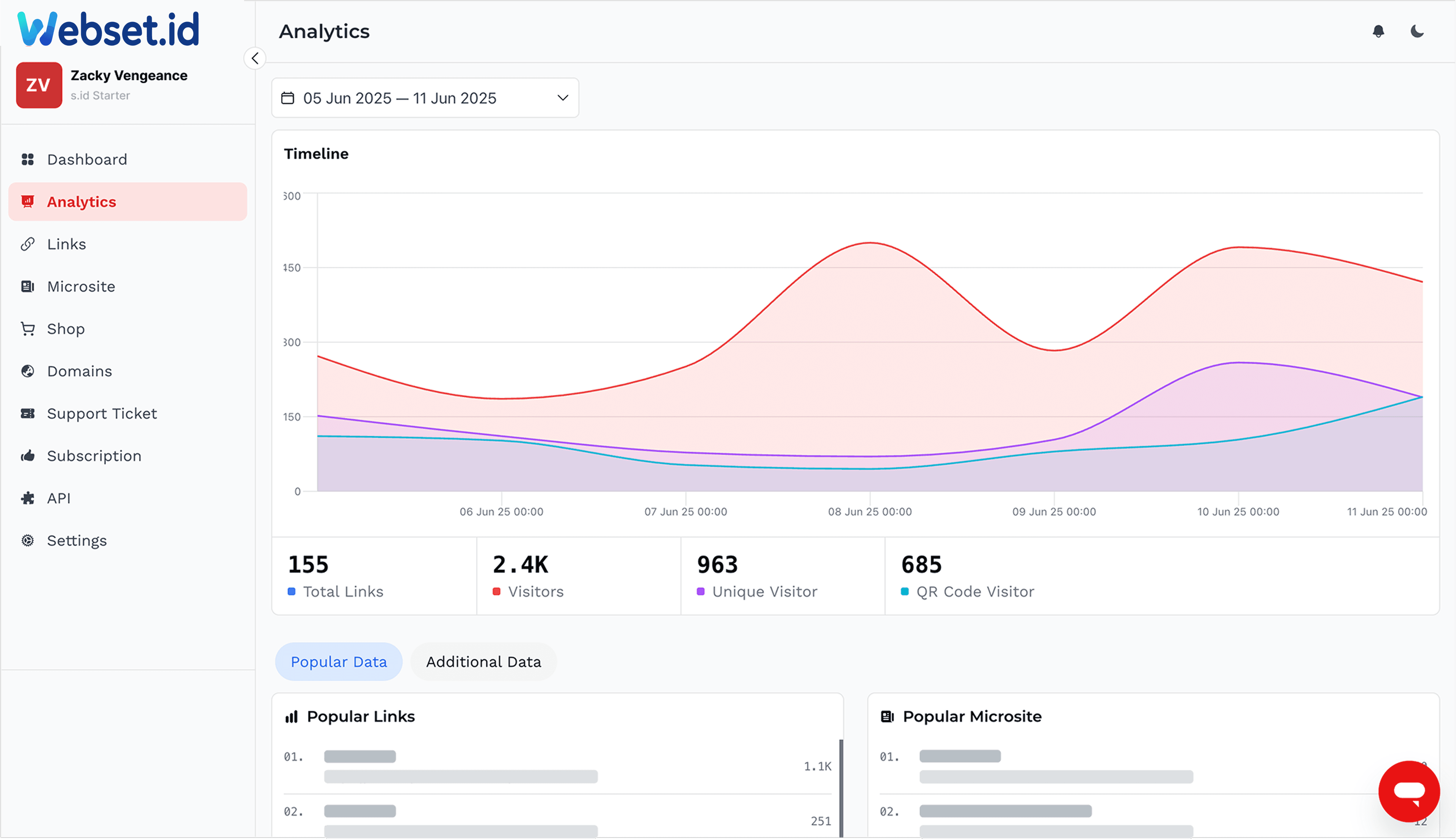Collapse the sidebar with arrow button
The width and height of the screenshot is (1456, 839).
(x=255, y=58)
